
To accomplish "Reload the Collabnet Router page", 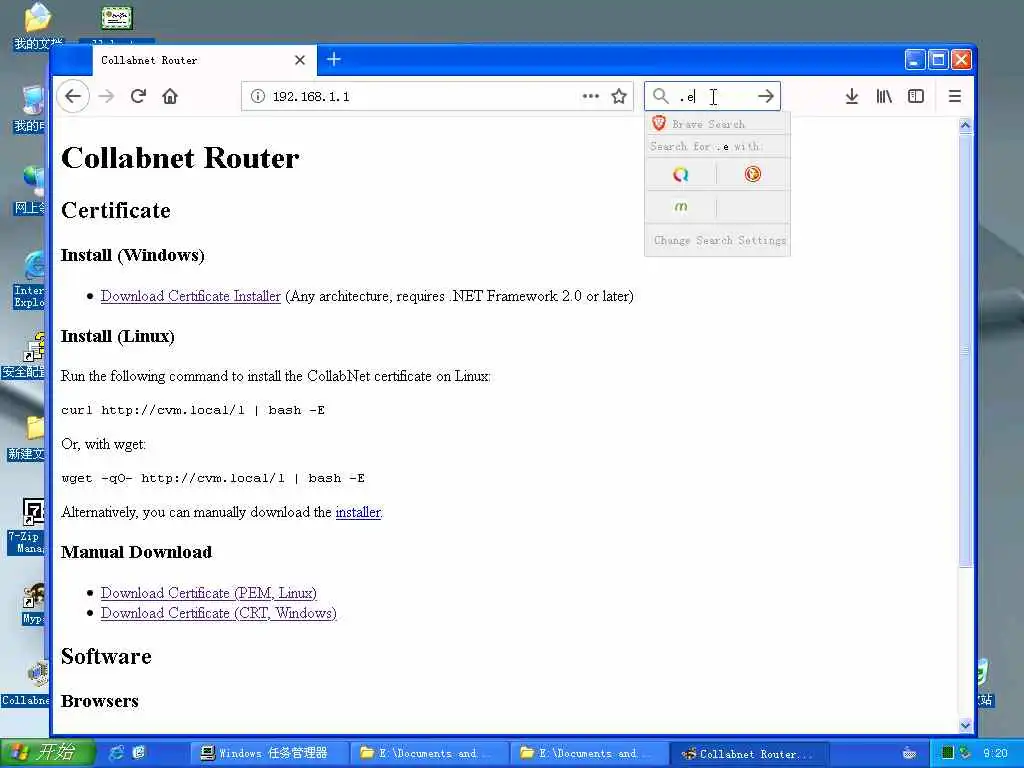I will [138, 97].
